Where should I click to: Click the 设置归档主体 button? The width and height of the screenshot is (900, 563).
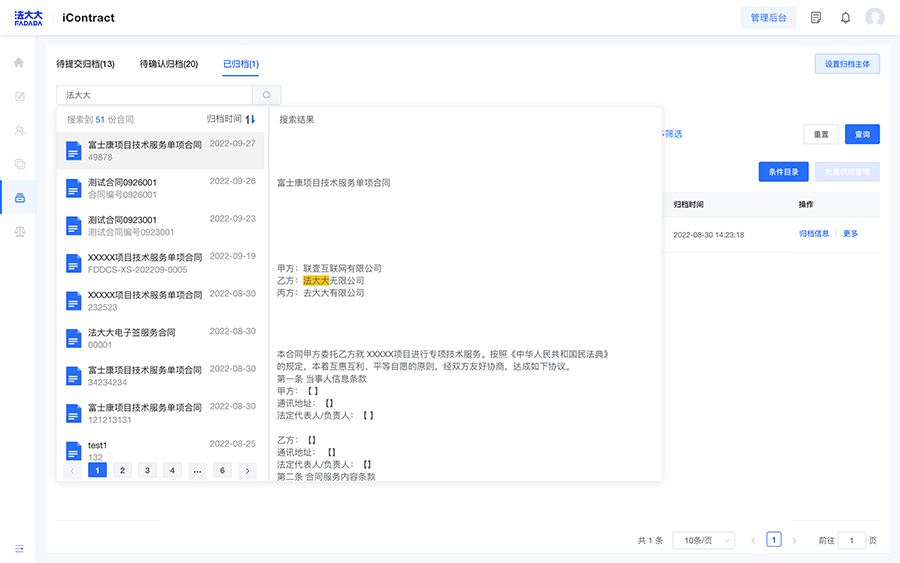pyautogui.click(x=847, y=64)
